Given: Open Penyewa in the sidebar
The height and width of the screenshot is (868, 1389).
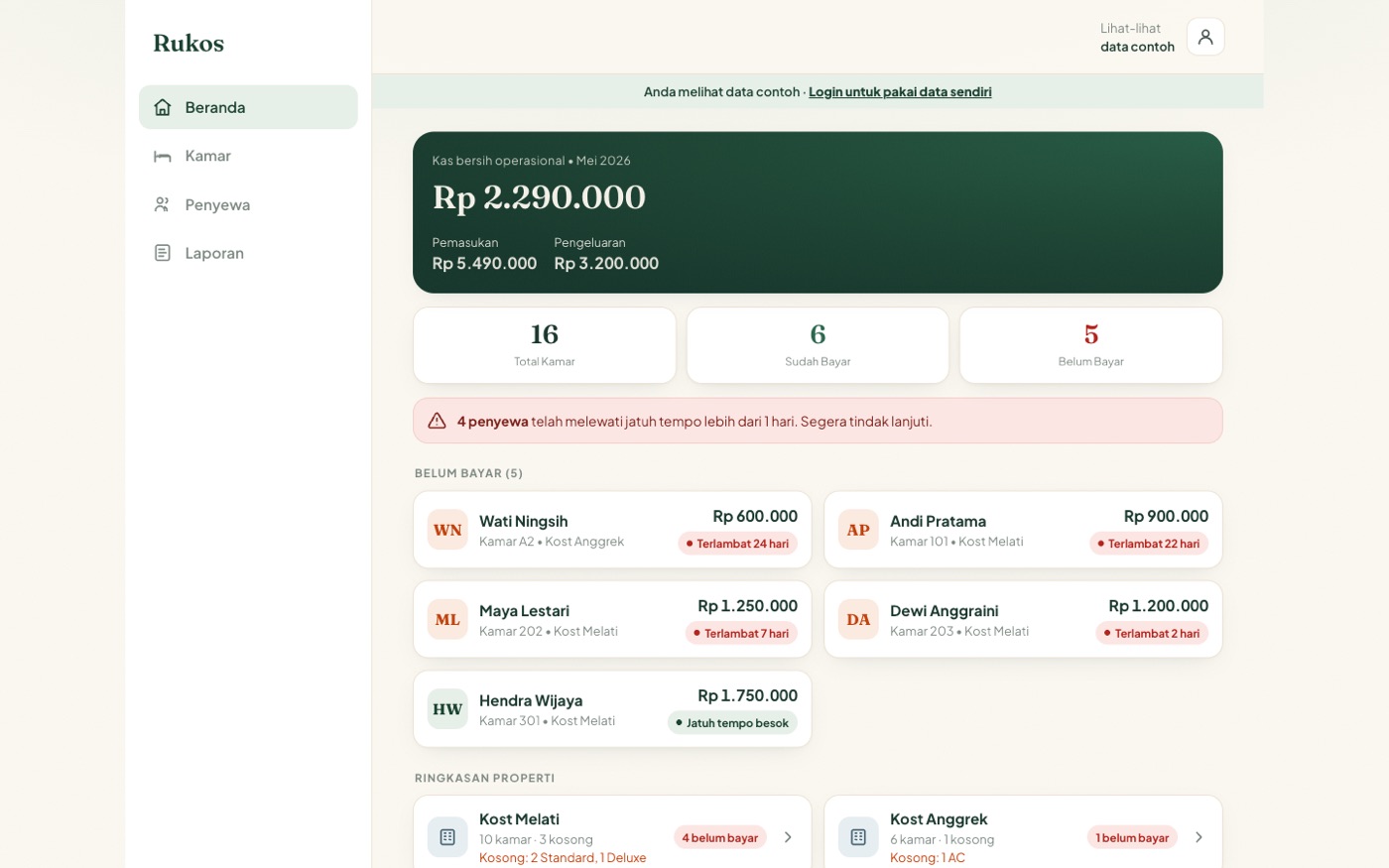Looking at the screenshot, I should coord(248,204).
